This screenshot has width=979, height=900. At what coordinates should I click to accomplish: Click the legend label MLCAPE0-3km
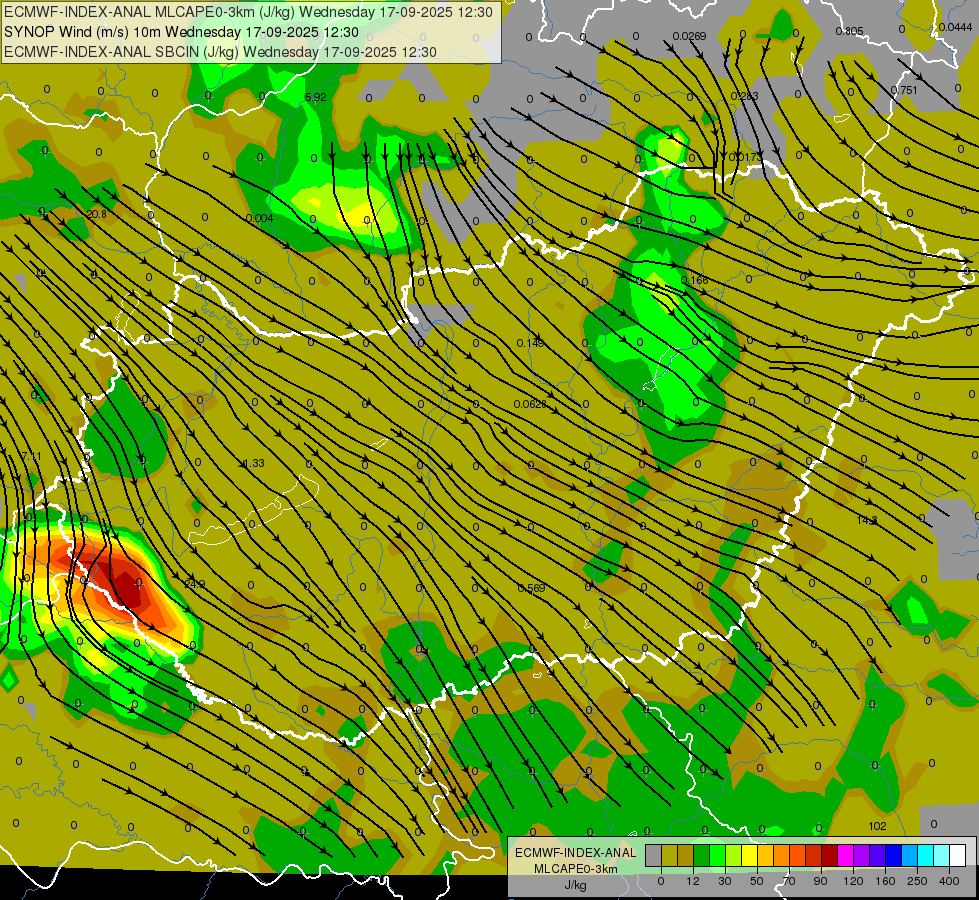pyautogui.click(x=575, y=869)
